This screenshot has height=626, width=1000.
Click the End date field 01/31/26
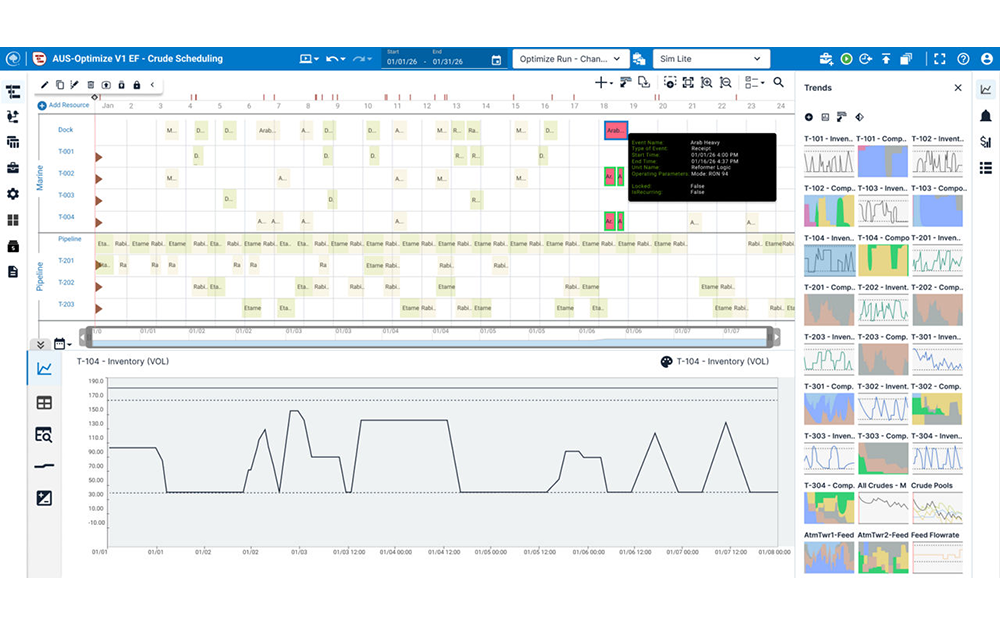click(448, 62)
